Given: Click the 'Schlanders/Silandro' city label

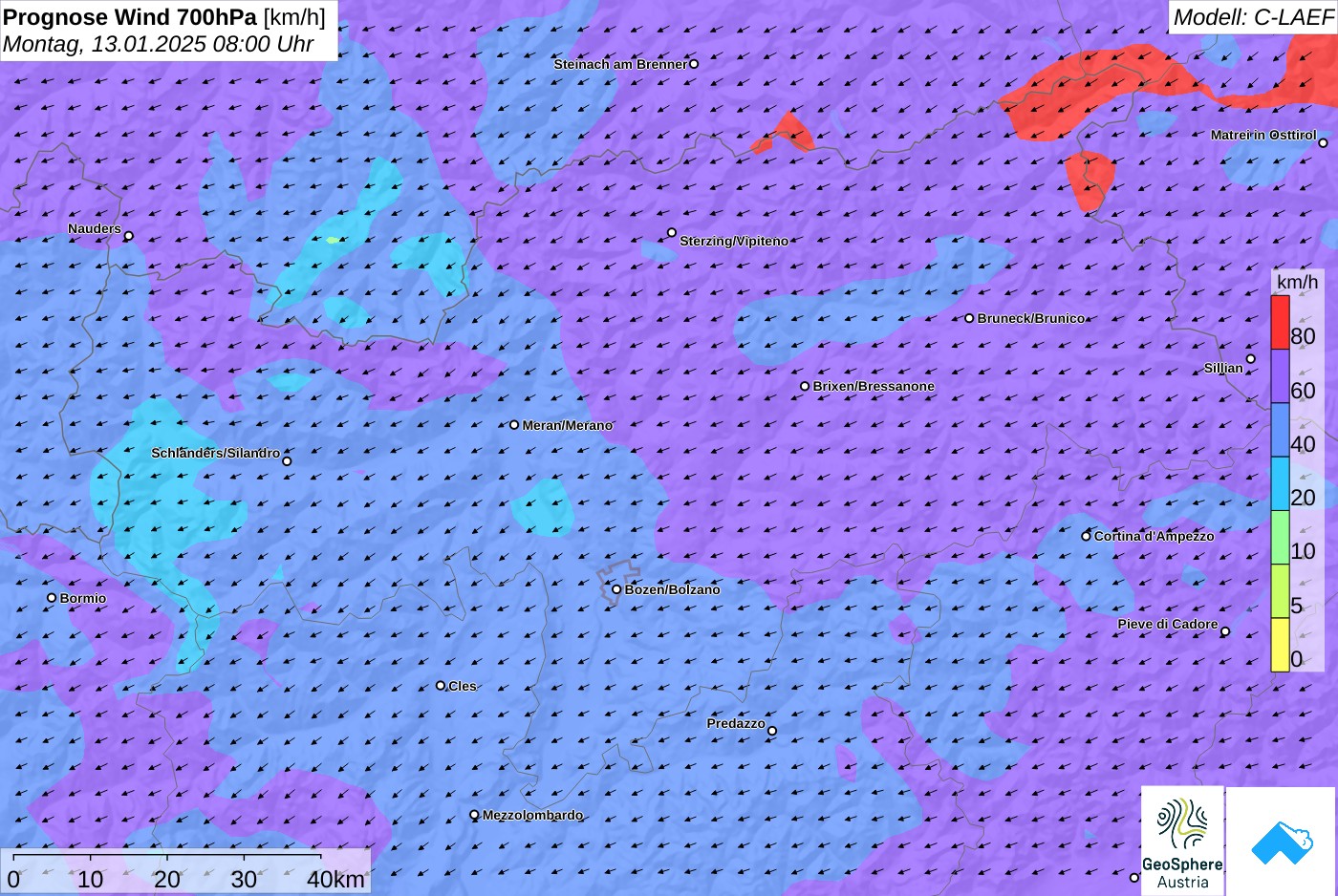Looking at the screenshot, I should 216,453.
